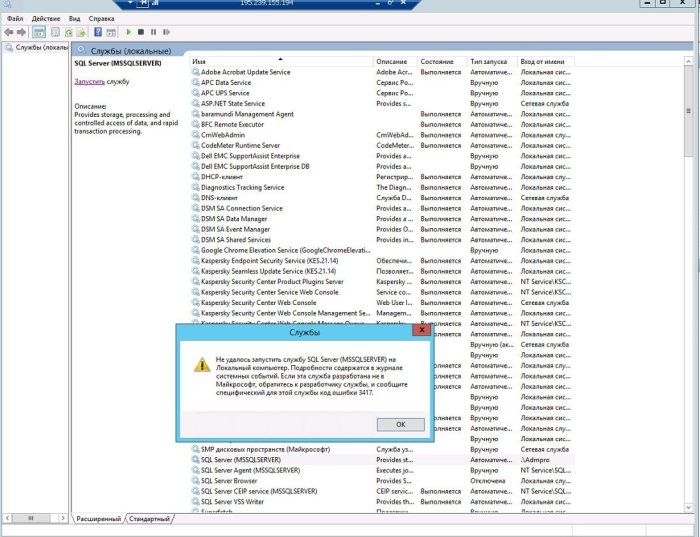700x537 pixels.
Task: Click the Restart service toolbar icon
Action: point(167,32)
